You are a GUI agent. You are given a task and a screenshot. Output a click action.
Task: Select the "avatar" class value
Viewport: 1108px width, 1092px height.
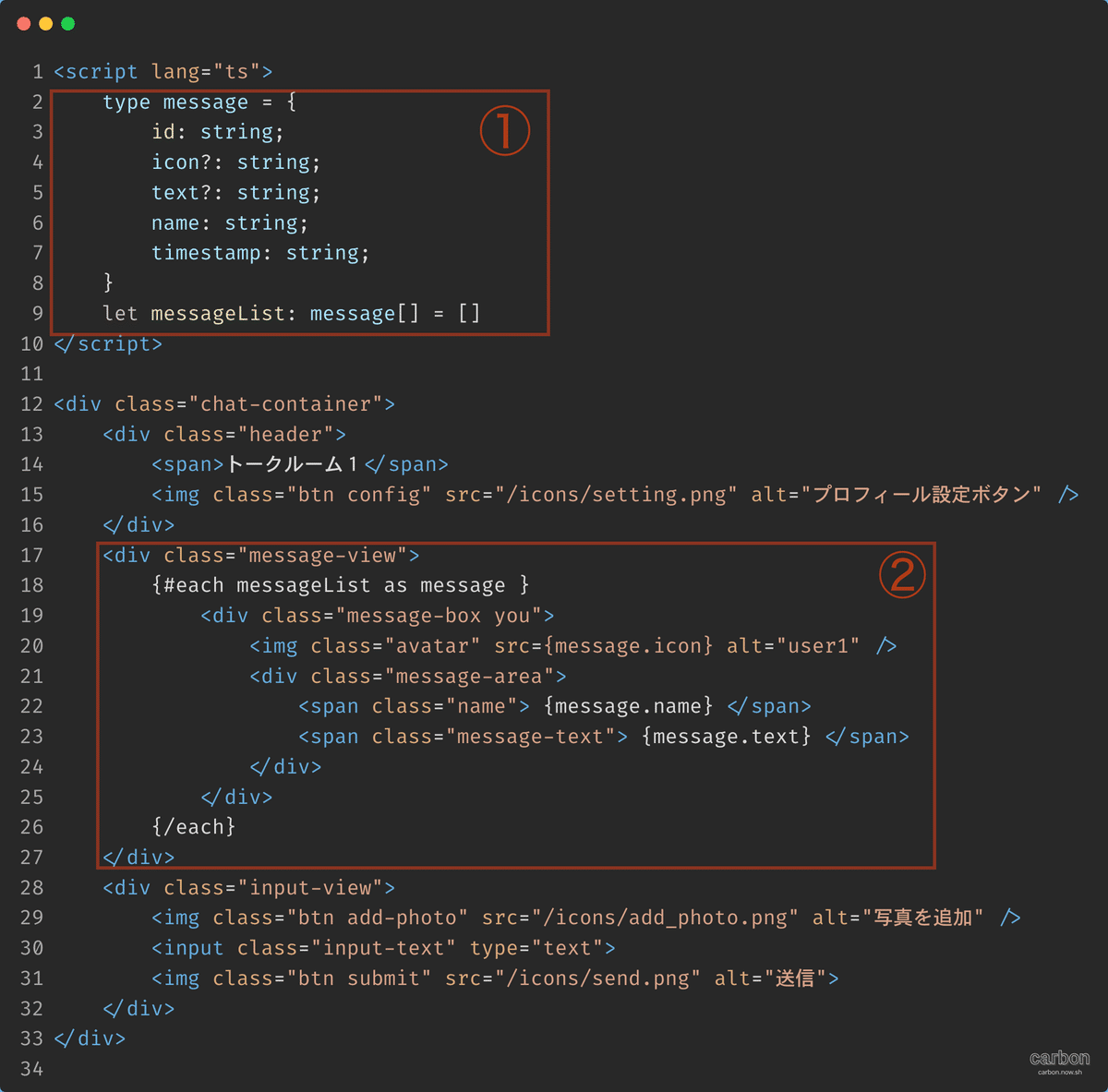coord(432,646)
